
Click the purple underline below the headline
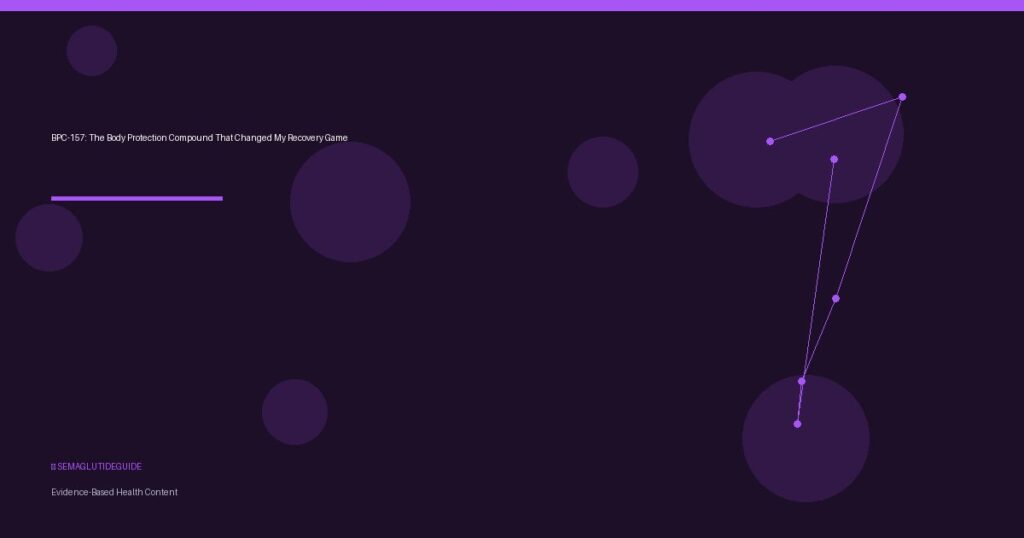(x=136, y=198)
